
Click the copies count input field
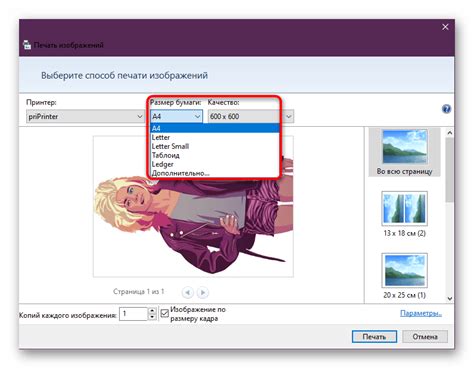133,314
